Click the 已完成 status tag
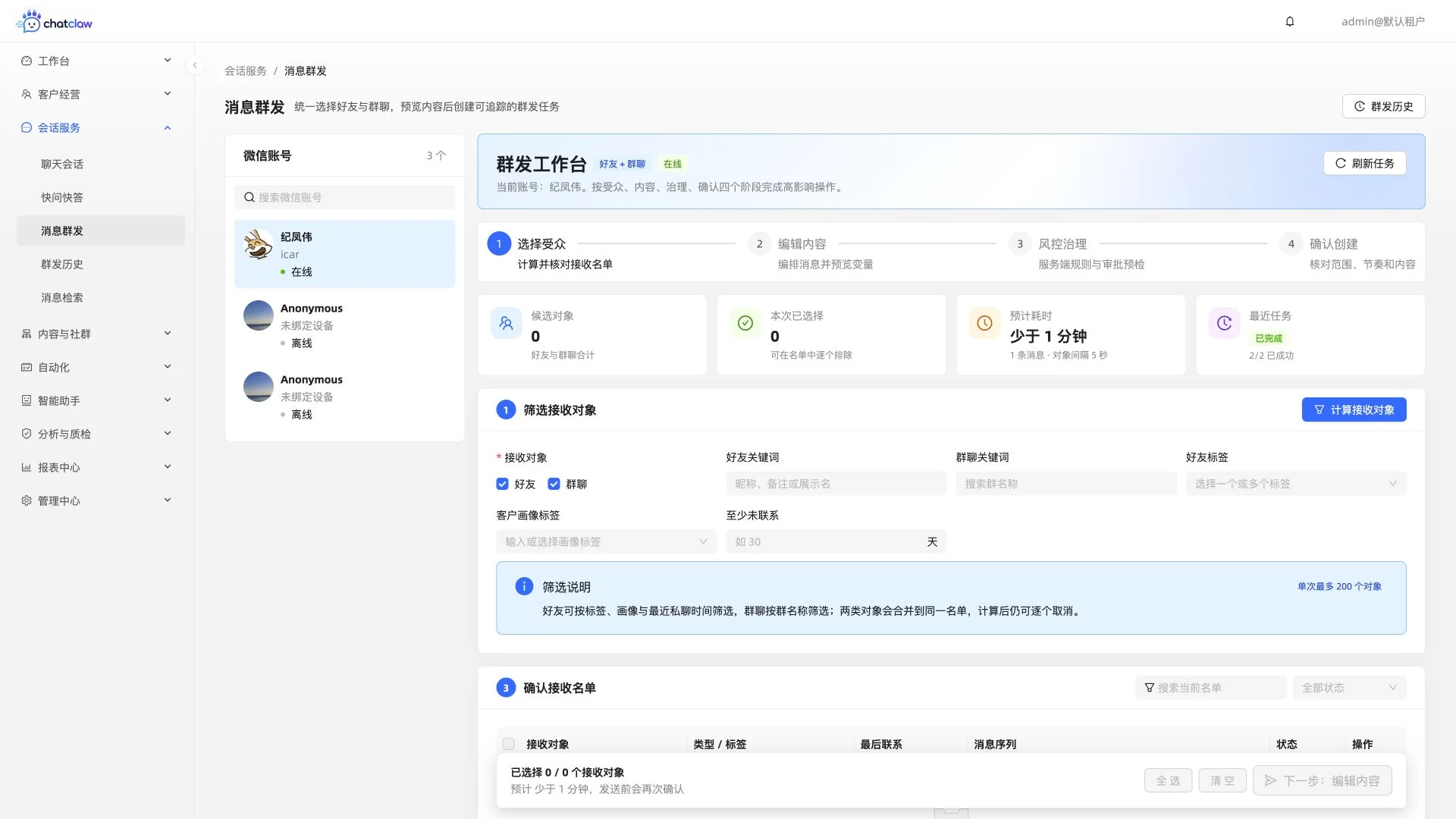The width and height of the screenshot is (1456, 819). click(1269, 338)
